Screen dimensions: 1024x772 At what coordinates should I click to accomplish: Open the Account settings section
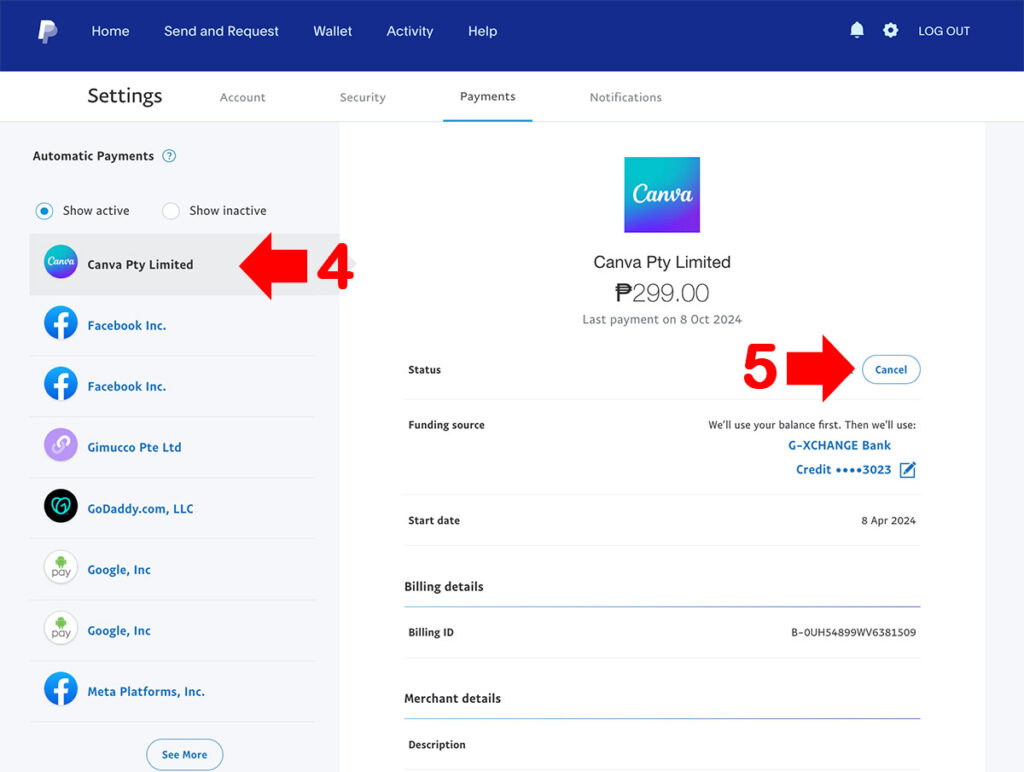point(242,97)
